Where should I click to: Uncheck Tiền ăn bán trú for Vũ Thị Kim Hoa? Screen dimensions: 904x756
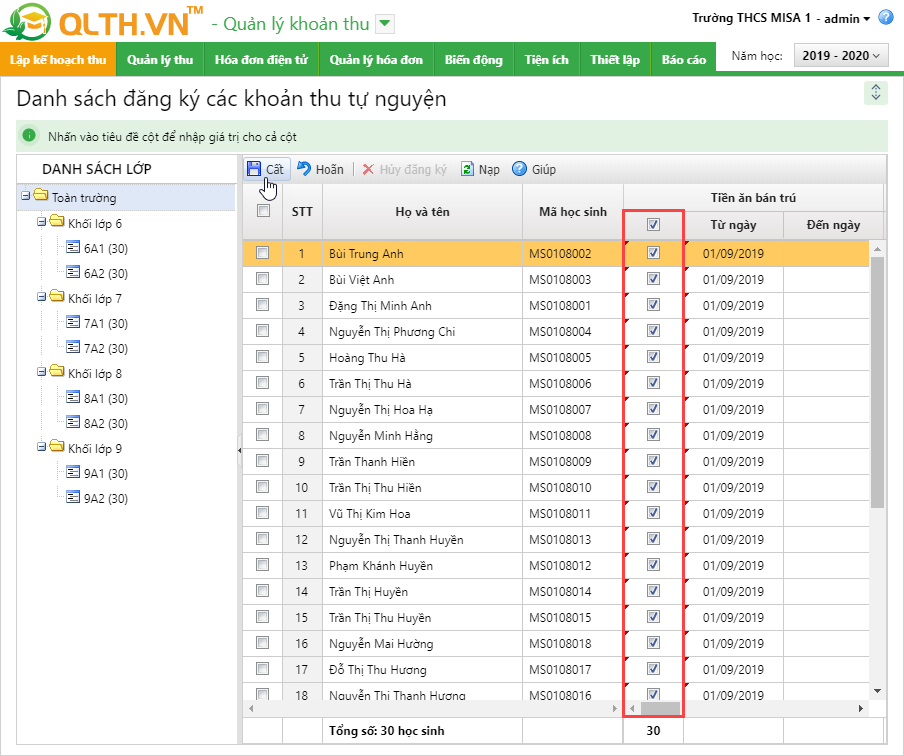653,512
